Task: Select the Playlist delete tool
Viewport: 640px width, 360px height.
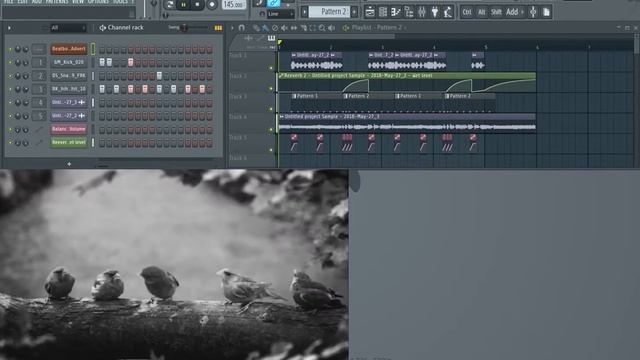Action: (x=275, y=28)
